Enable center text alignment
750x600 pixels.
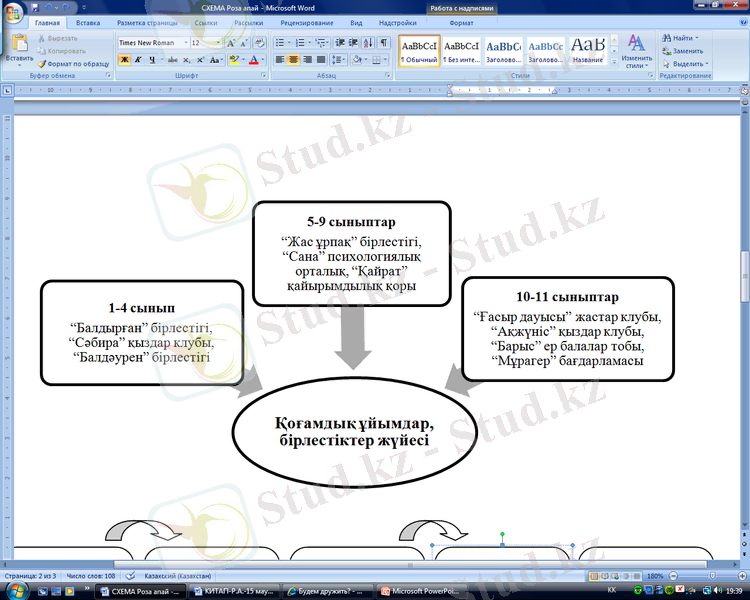pos(294,60)
